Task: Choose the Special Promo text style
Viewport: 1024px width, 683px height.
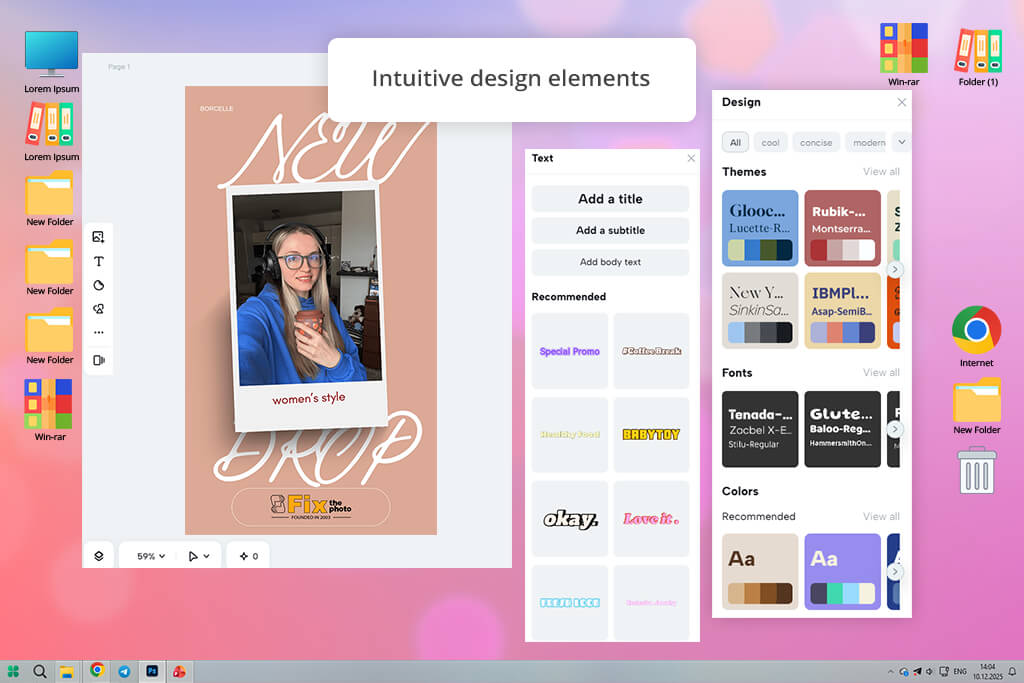Action: point(569,351)
